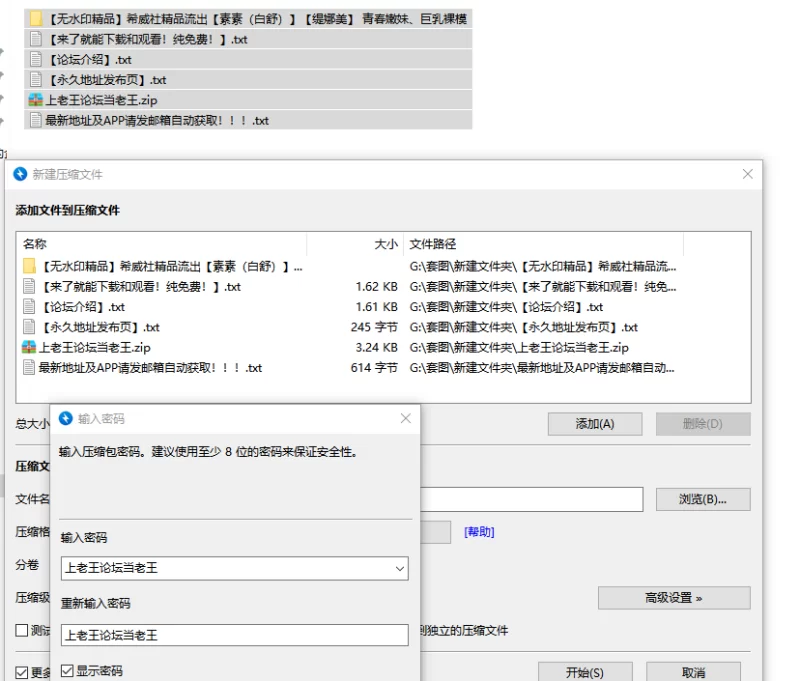Image resolution: width=800 pixels, height=681 pixels.
Task: Close the 输入密码 password dialog
Action: point(406,418)
